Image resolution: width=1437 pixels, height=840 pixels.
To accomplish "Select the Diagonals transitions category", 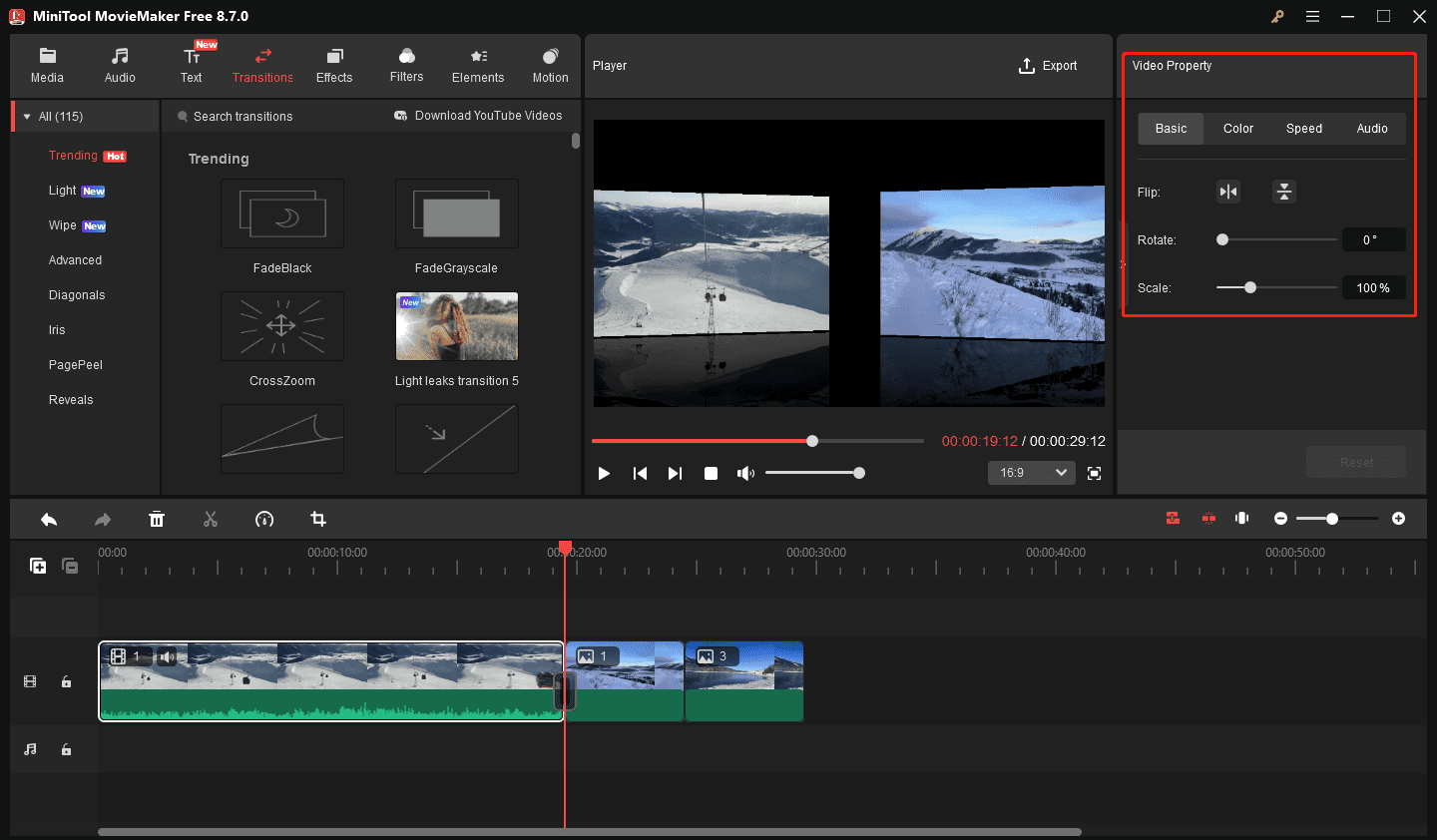I will tap(77, 295).
